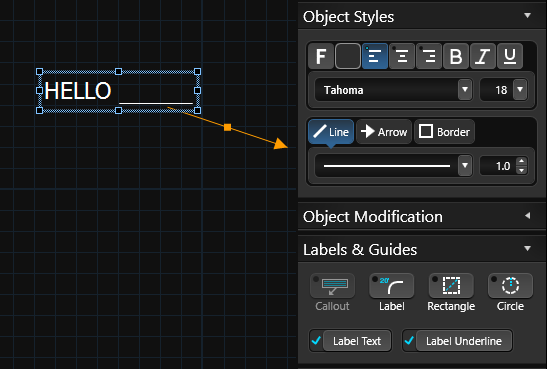Toggle the Label Underline checkbox
The height and width of the screenshot is (369, 547).
pyautogui.click(x=409, y=340)
